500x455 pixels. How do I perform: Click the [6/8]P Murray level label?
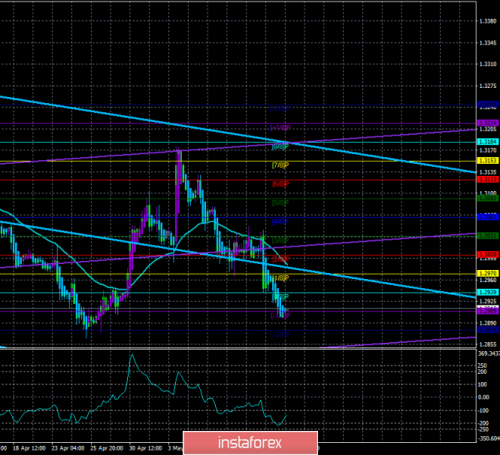[280, 184]
